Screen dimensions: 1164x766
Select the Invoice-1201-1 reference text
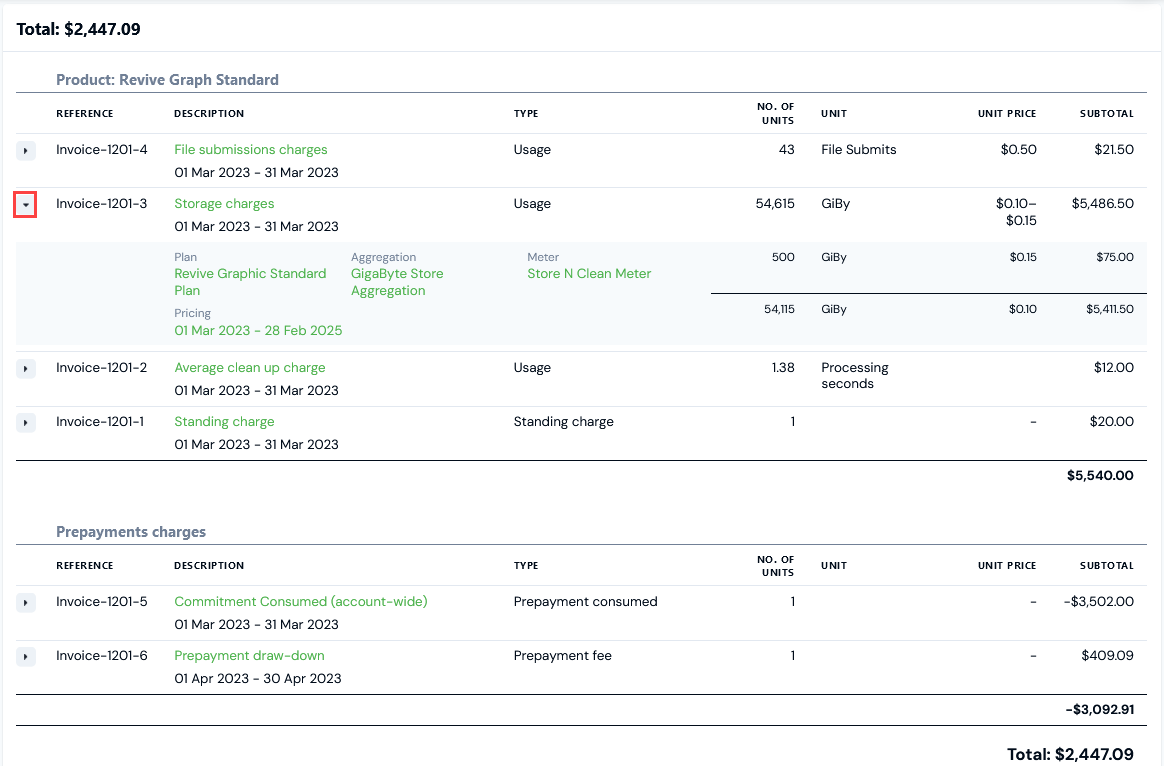(100, 422)
